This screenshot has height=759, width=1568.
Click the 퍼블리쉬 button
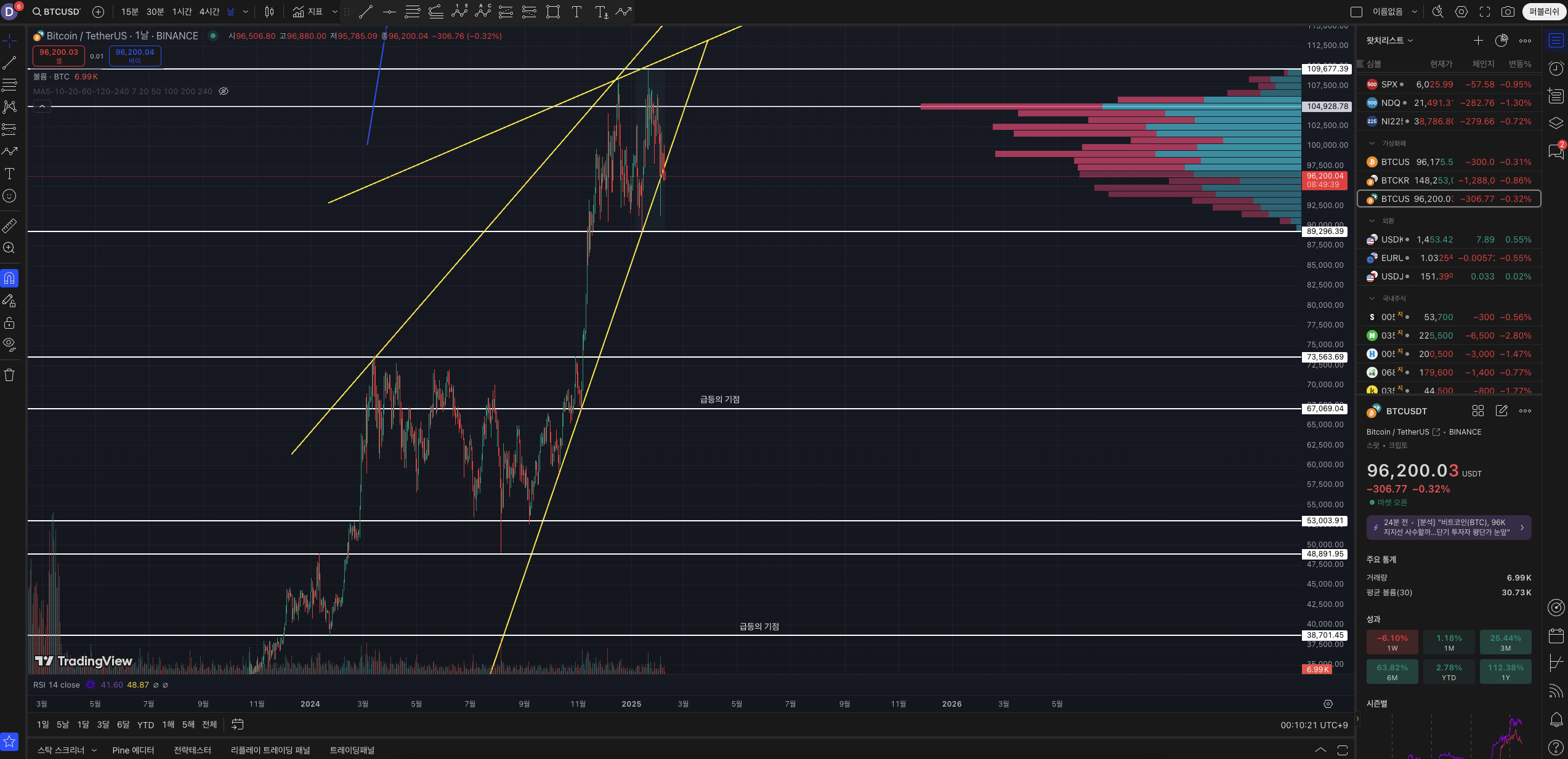coord(1543,12)
